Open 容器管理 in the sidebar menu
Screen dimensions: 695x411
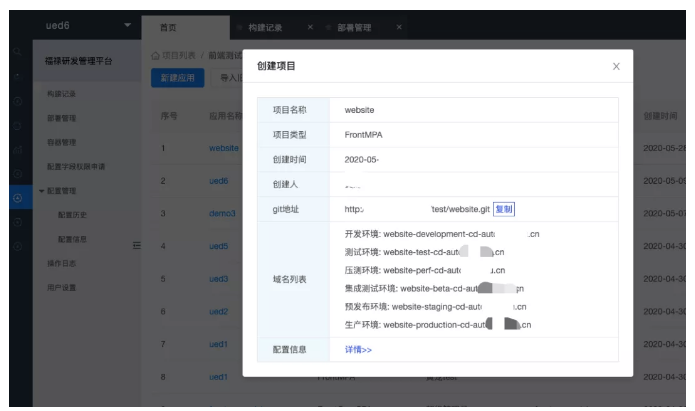[x=61, y=142]
